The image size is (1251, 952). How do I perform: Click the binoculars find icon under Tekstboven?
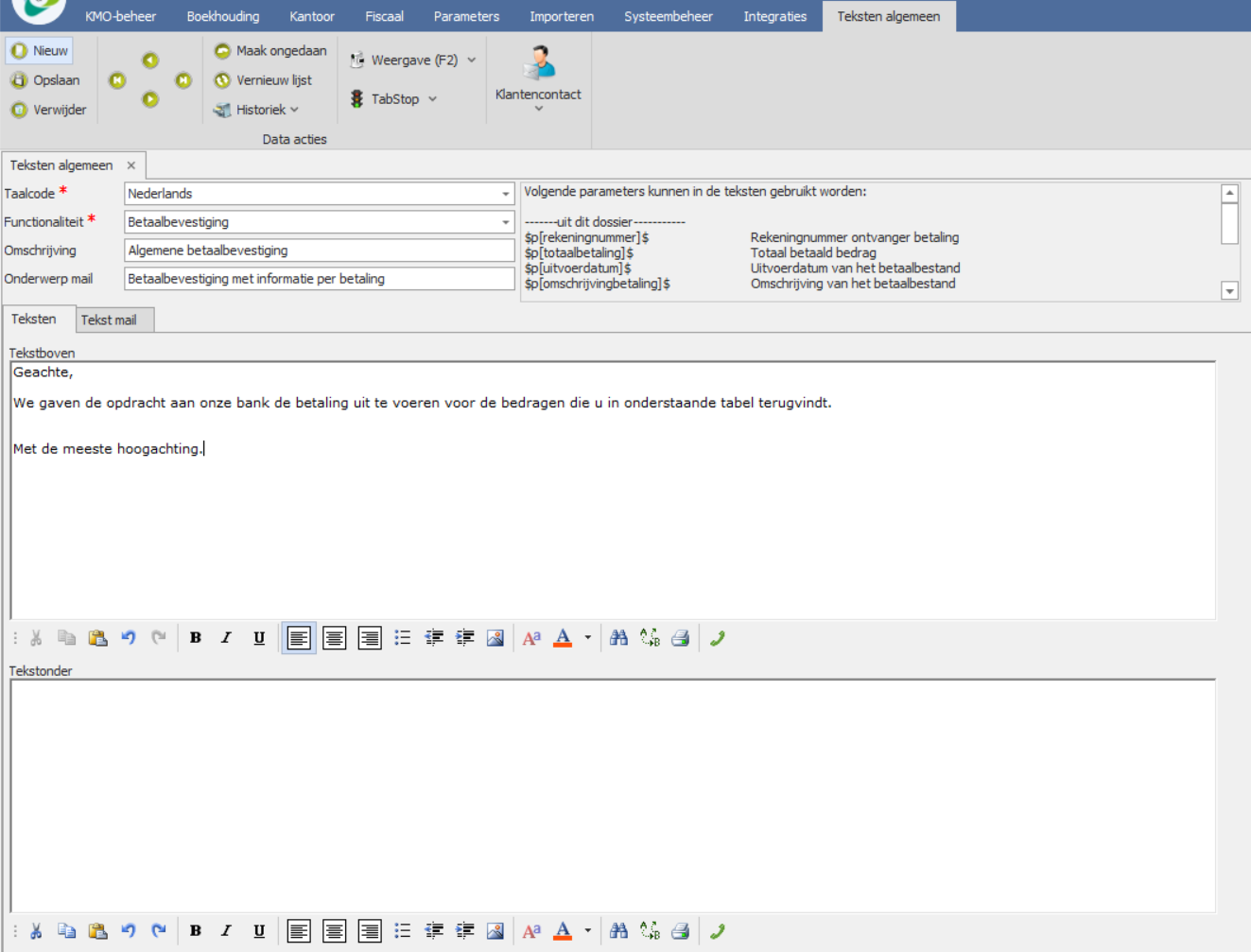pos(618,638)
